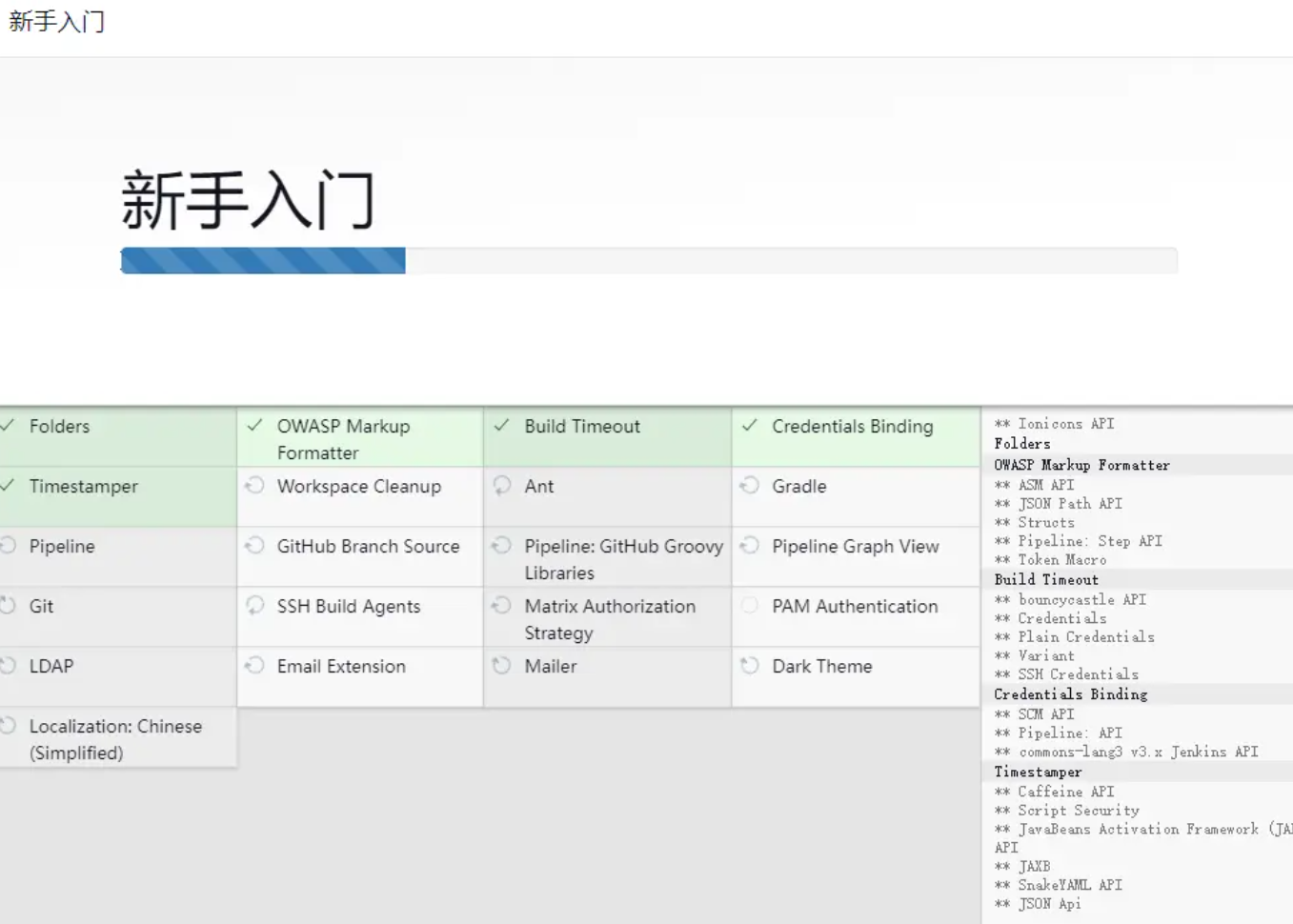Click the pending spinner icon next to Pipeline

coord(8,546)
